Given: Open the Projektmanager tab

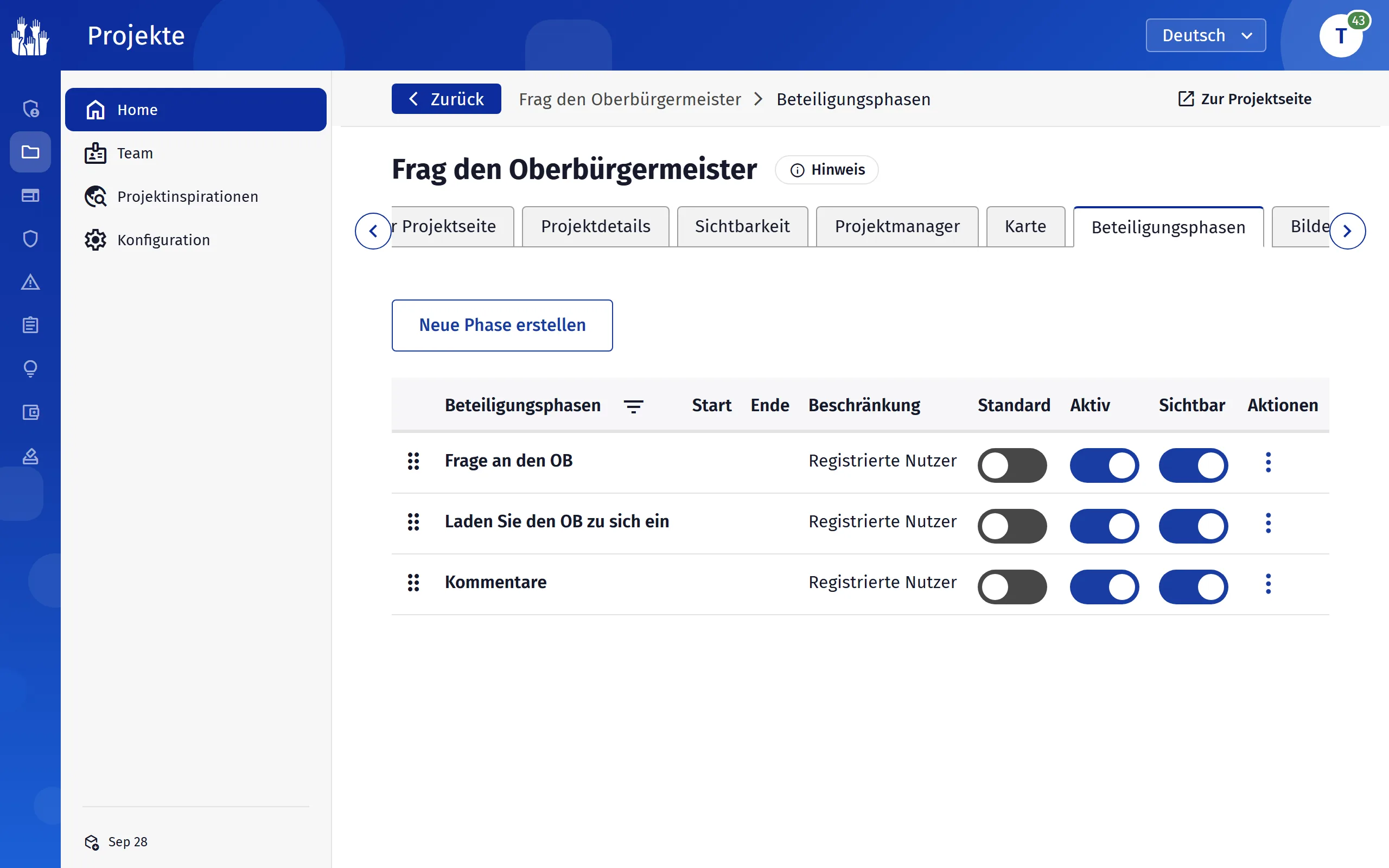Looking at the screenshot, I should click(897, 227).
